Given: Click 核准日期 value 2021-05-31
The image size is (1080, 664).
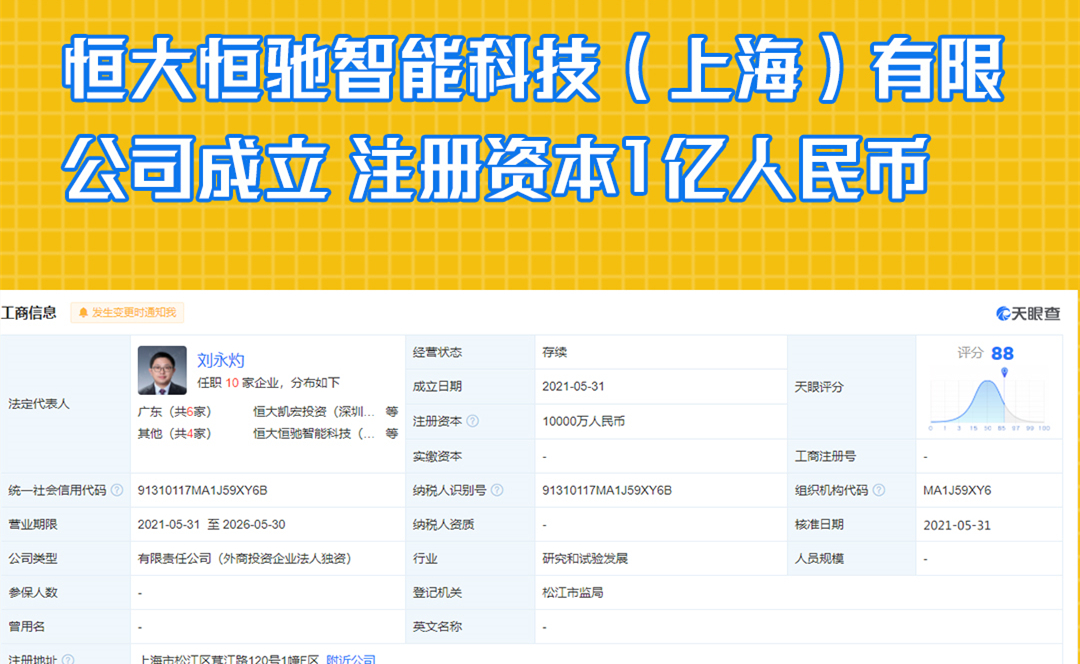Looking at the screenshot, I should [x=957, y=525].
